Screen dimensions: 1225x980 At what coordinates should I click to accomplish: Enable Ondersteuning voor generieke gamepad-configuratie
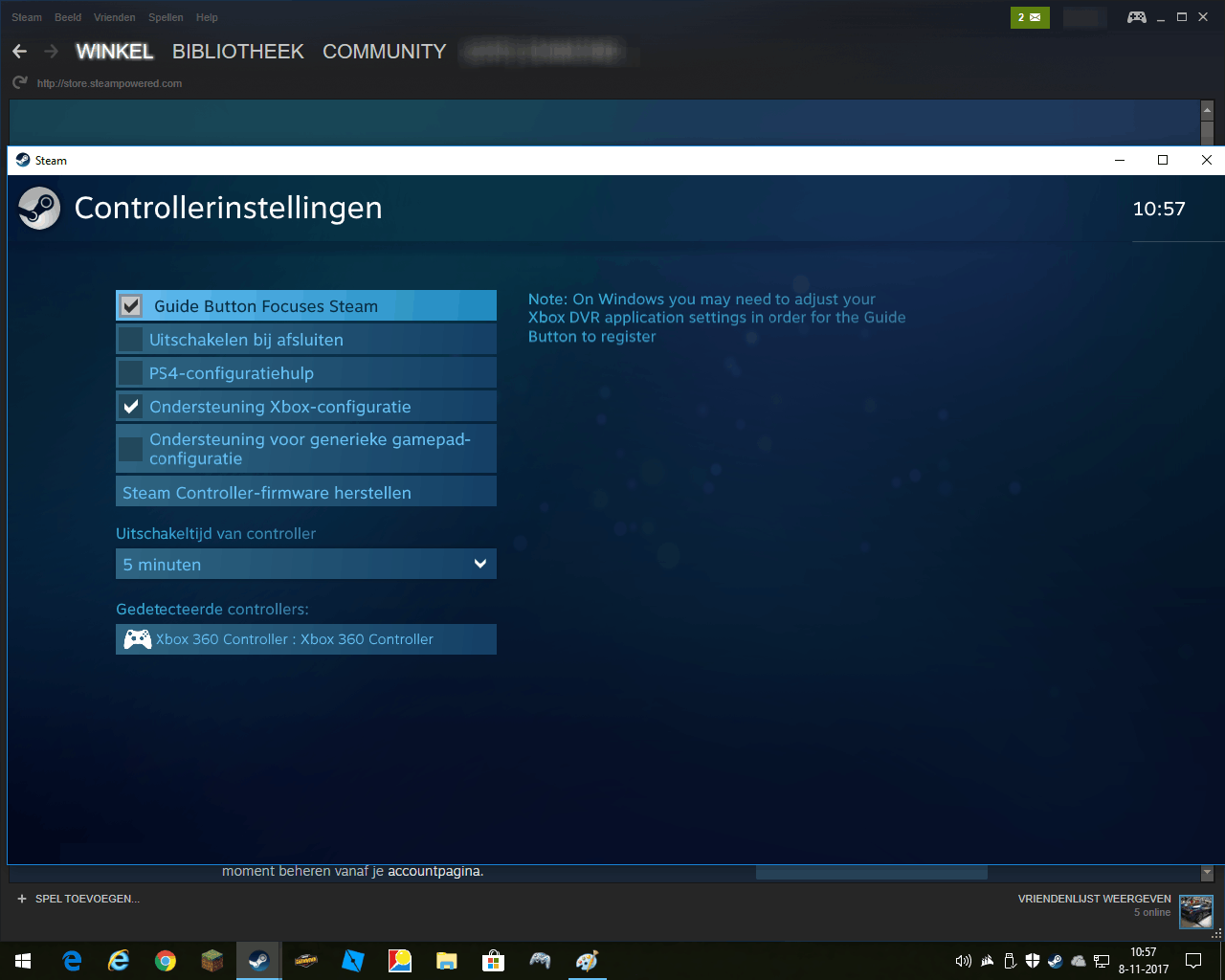click(131, 449)
